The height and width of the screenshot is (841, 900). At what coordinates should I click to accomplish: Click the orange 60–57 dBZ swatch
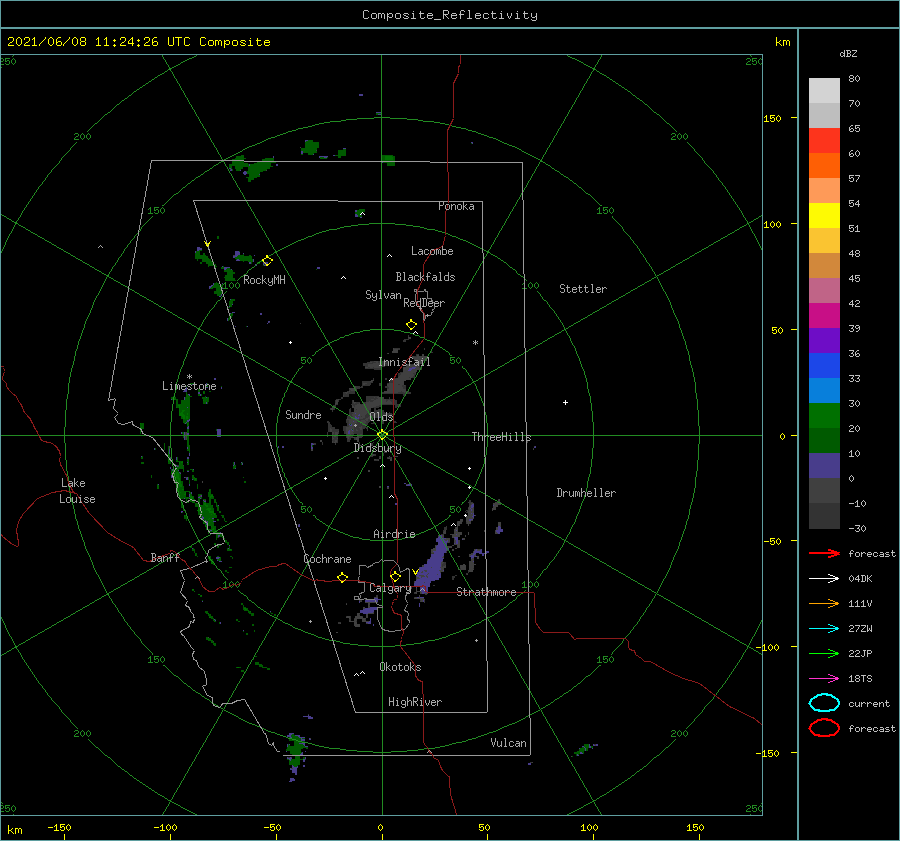[824, 165]
